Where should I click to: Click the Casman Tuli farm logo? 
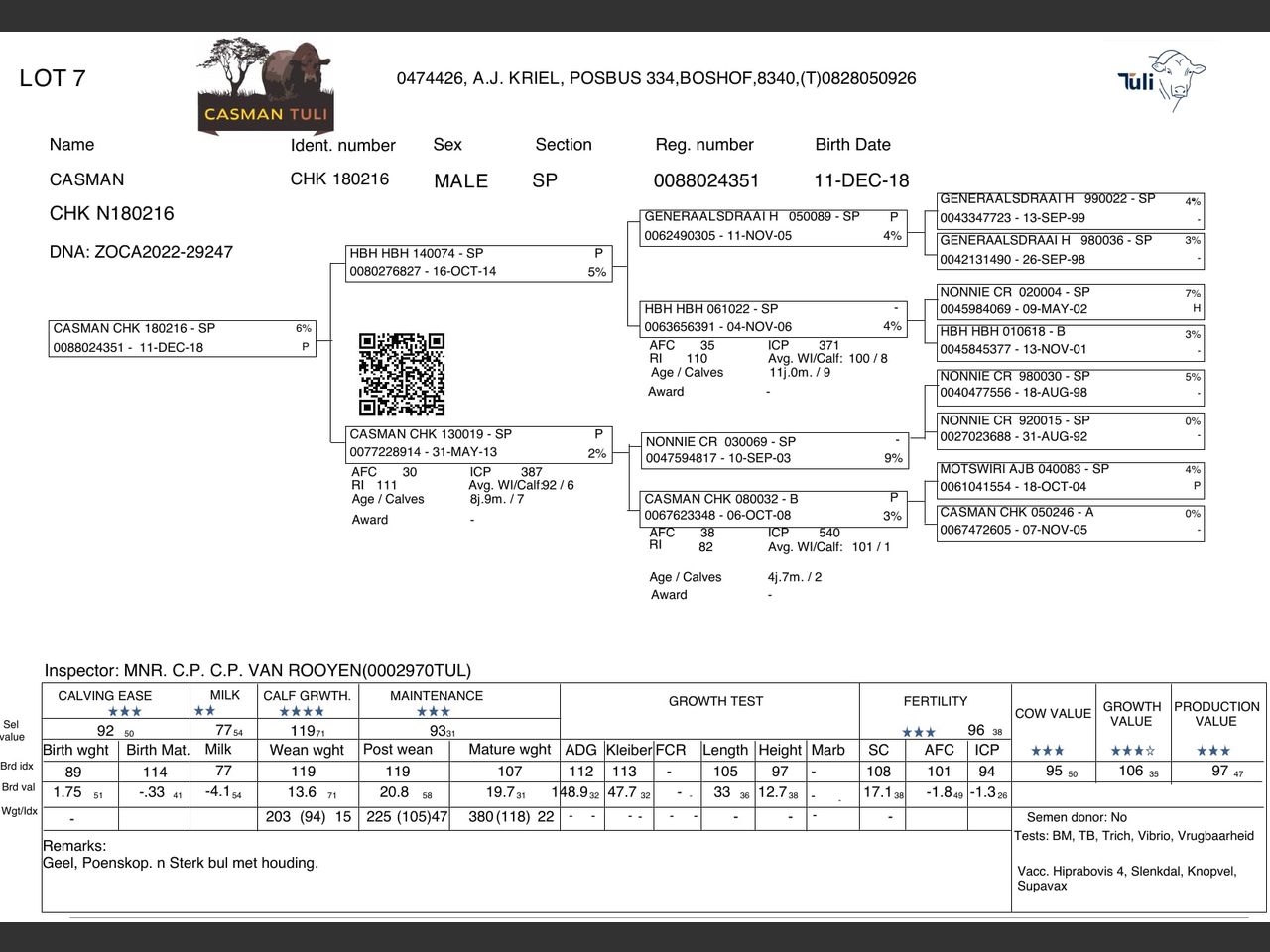[x=265, y=86]
